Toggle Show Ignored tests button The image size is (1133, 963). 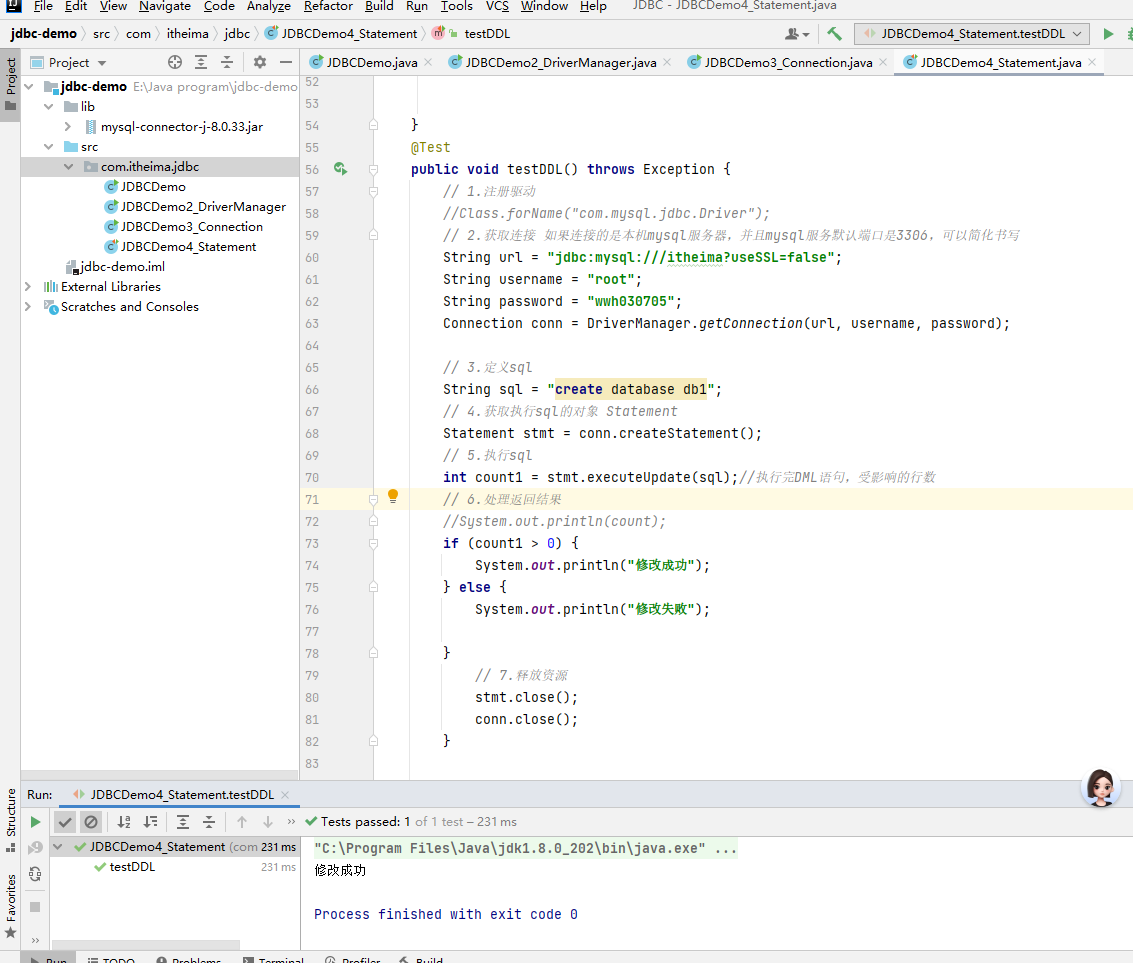91,822
